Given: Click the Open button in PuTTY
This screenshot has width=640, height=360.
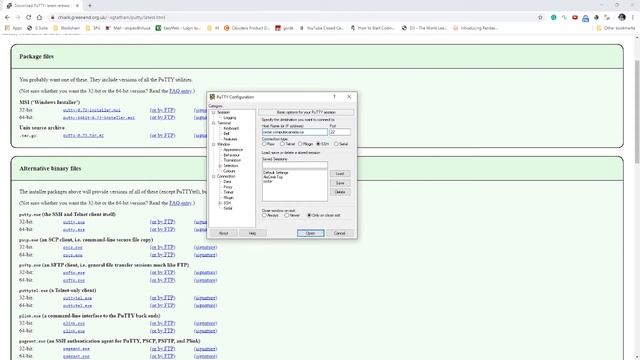Looking at the screenshot, I should pos(311,233).
